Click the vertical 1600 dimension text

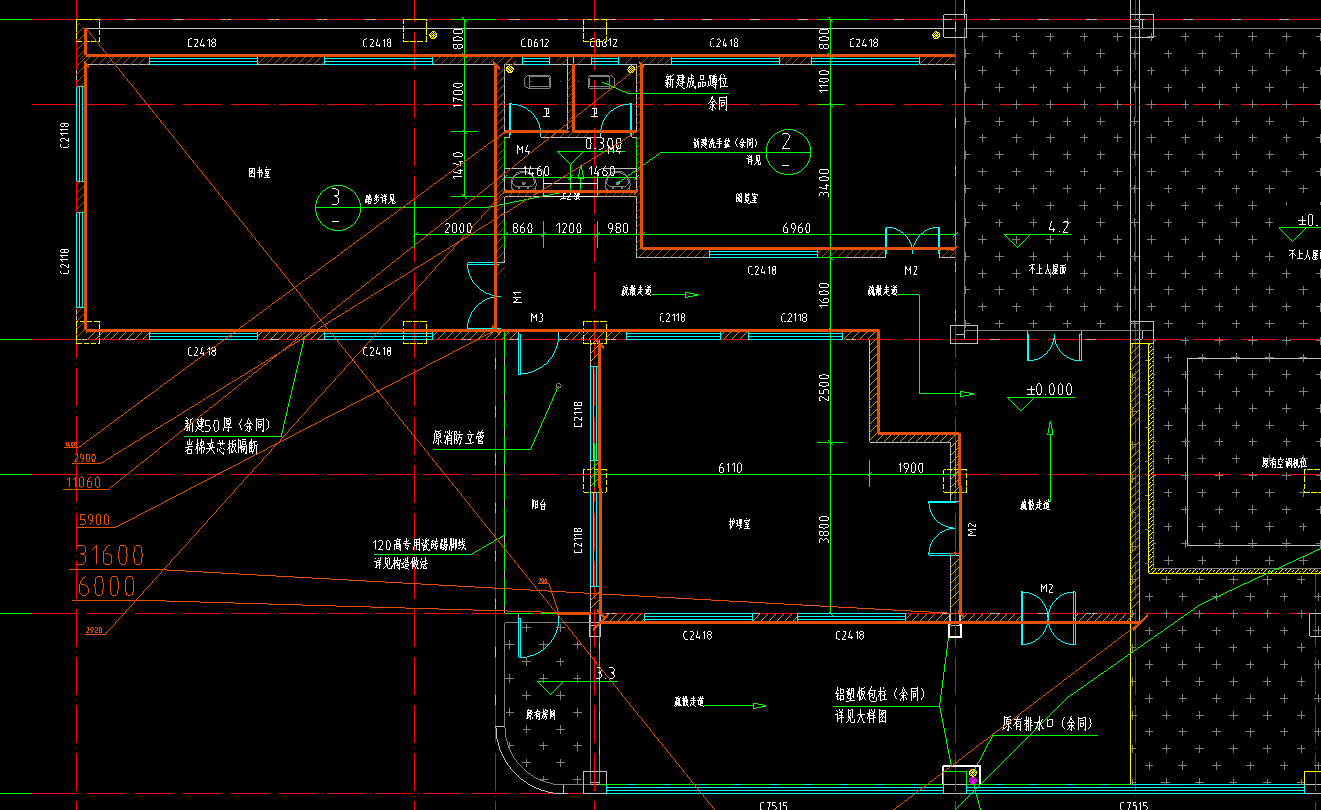(x=824, y=295)
